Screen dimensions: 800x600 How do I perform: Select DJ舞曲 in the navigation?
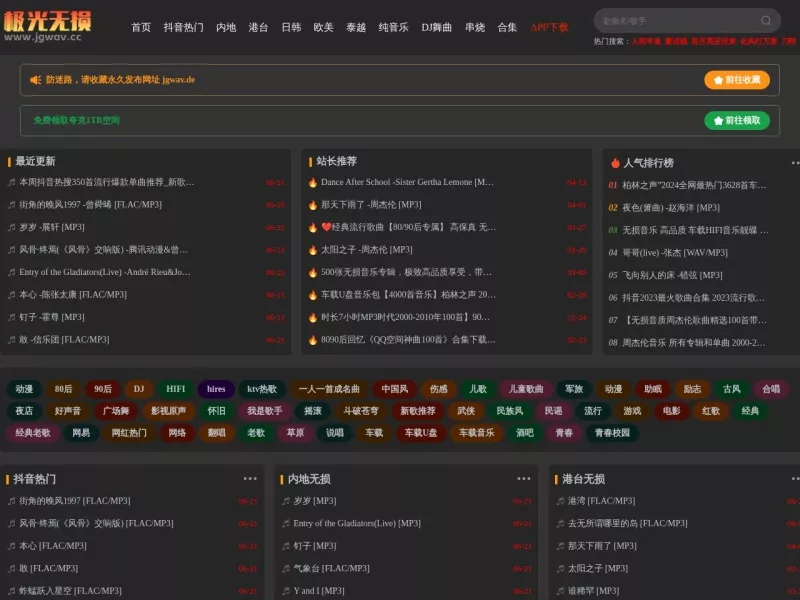click(436, 27)
